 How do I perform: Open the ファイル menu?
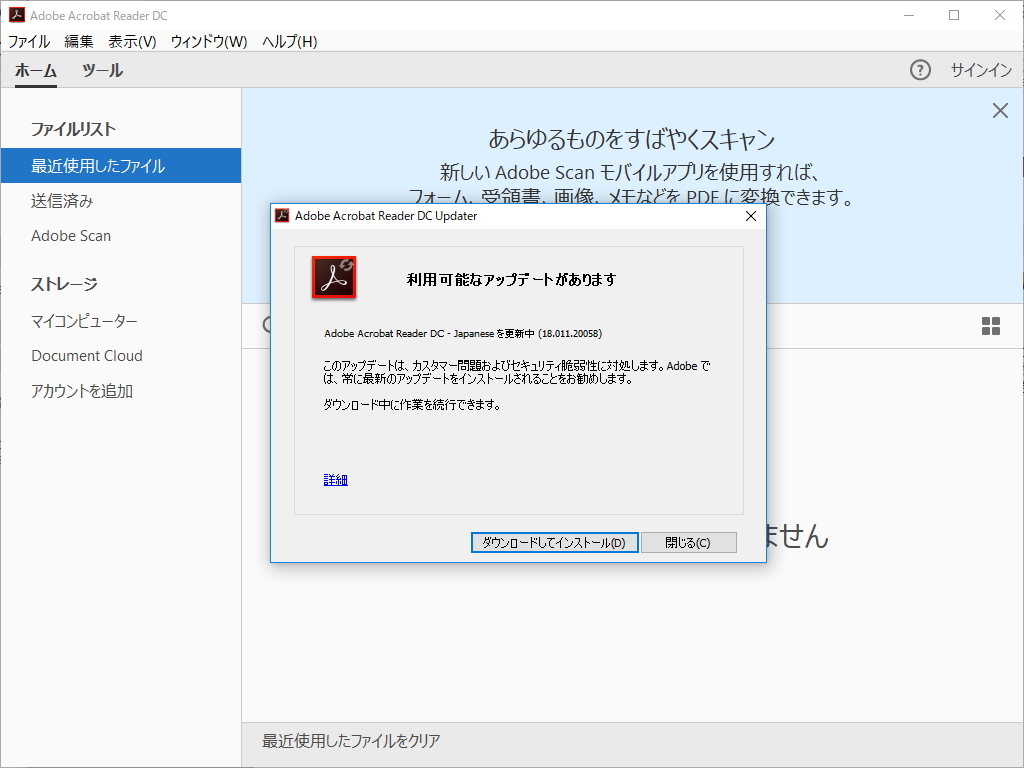point(30,41)
